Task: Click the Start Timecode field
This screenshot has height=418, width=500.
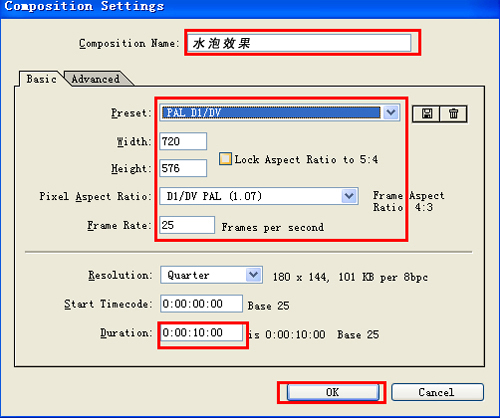Action: click(x=201, y=304)
